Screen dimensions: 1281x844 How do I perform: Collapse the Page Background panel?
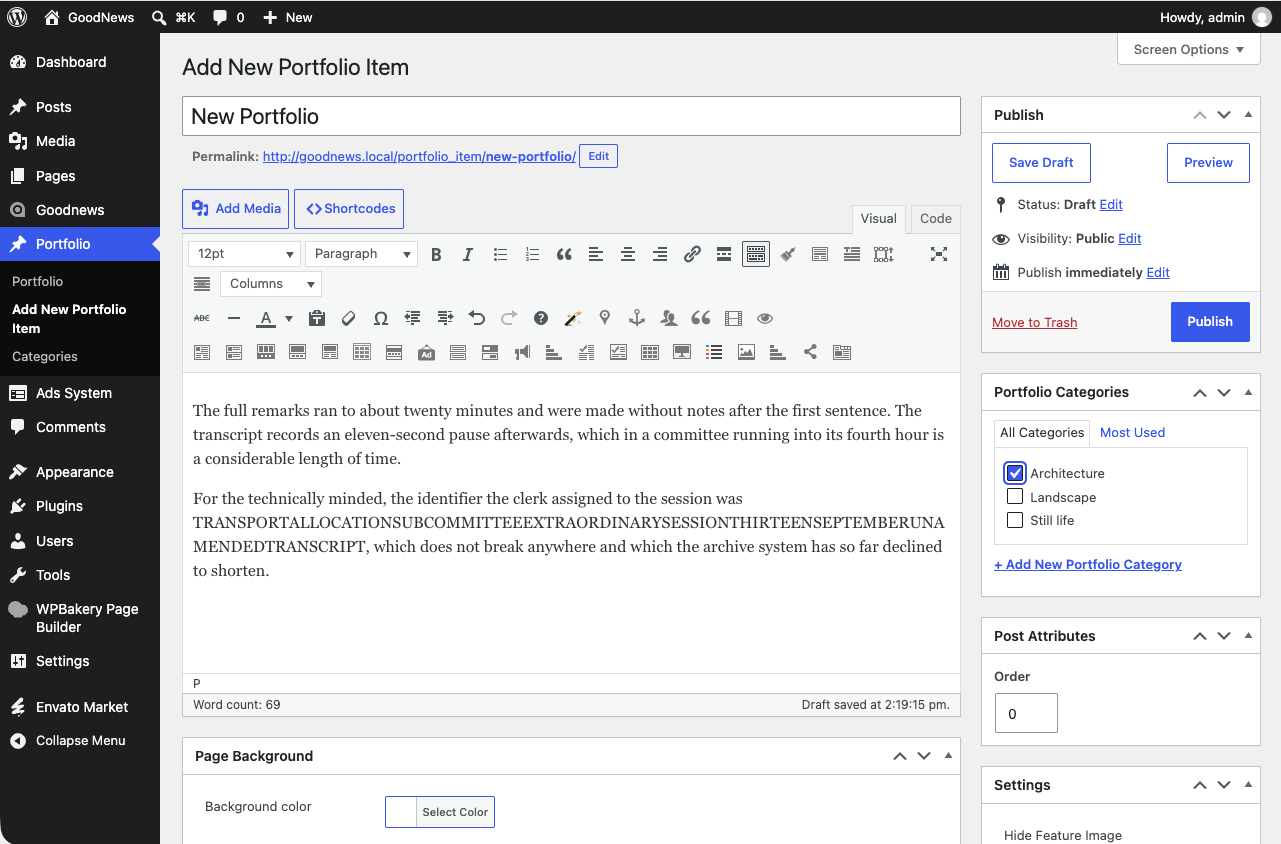[x=948, y=756]
